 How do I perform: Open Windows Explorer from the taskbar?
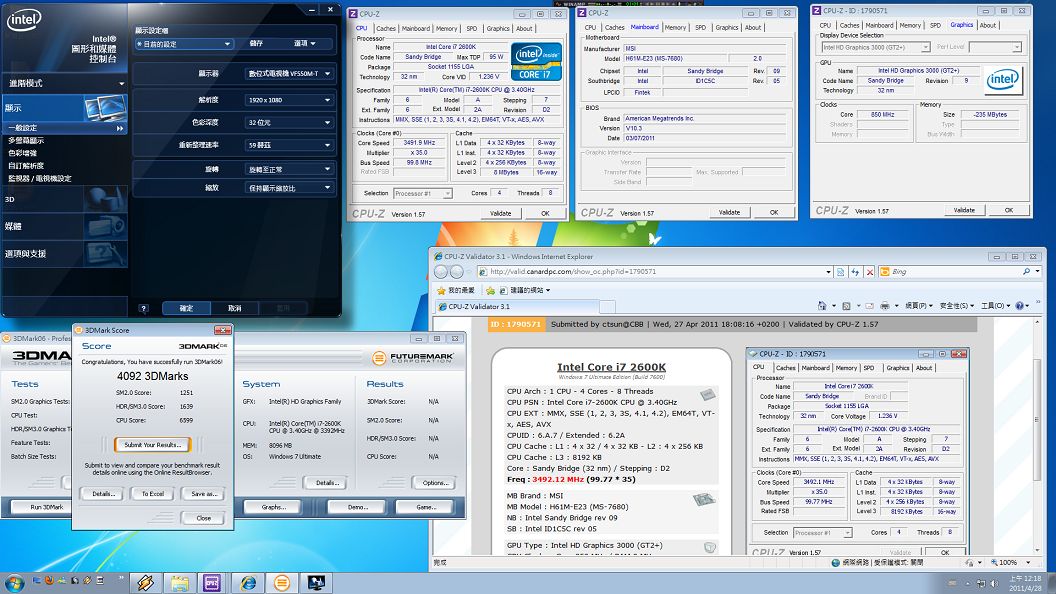[179, 583]
